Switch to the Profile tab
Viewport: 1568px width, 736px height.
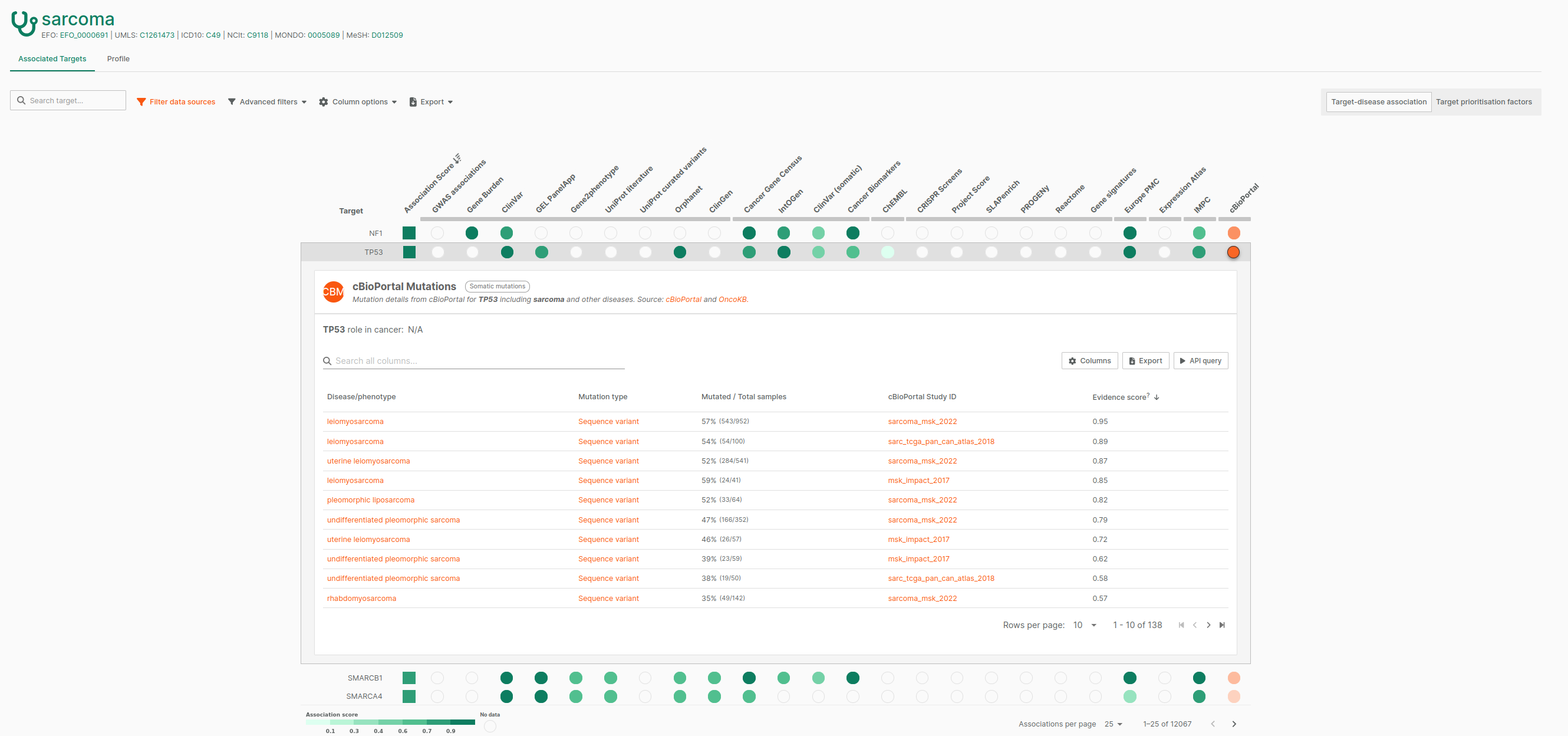pos(118,59)
